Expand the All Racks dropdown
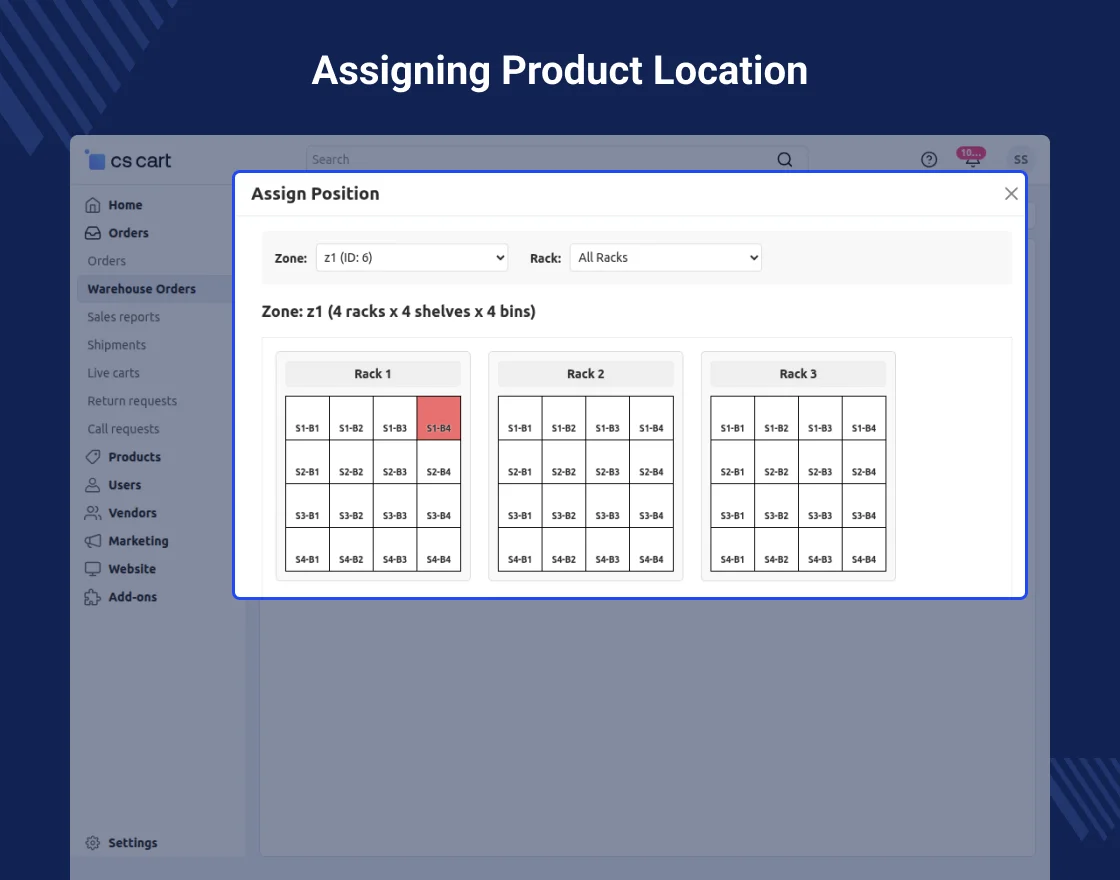Viewport: 1120px width, 880px height. (666, 258)
